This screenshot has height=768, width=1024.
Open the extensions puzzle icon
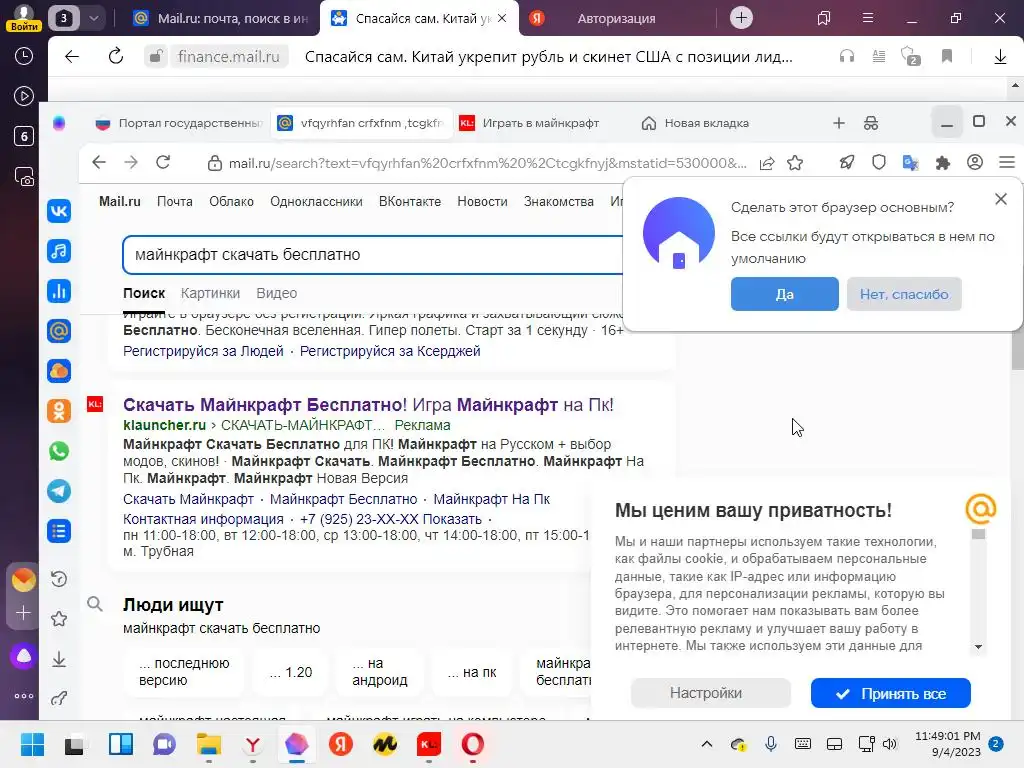click(942, 163)
